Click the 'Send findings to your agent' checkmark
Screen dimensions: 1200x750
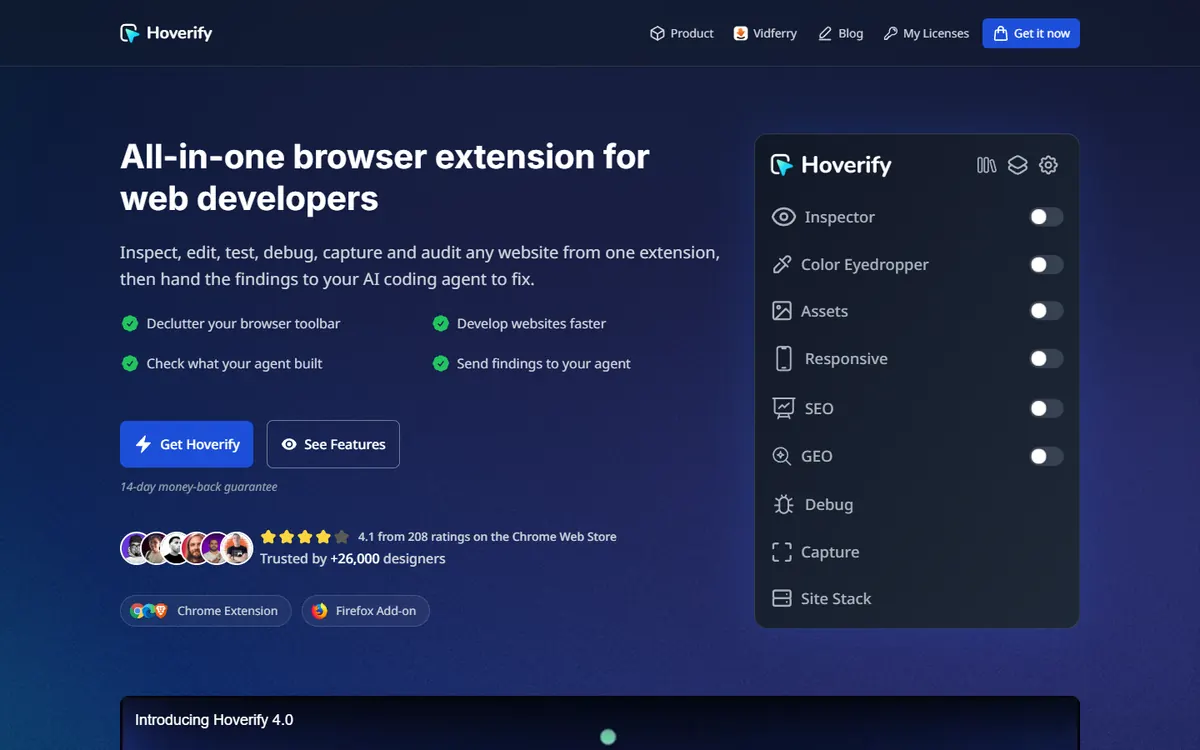(x=440, y=363)
